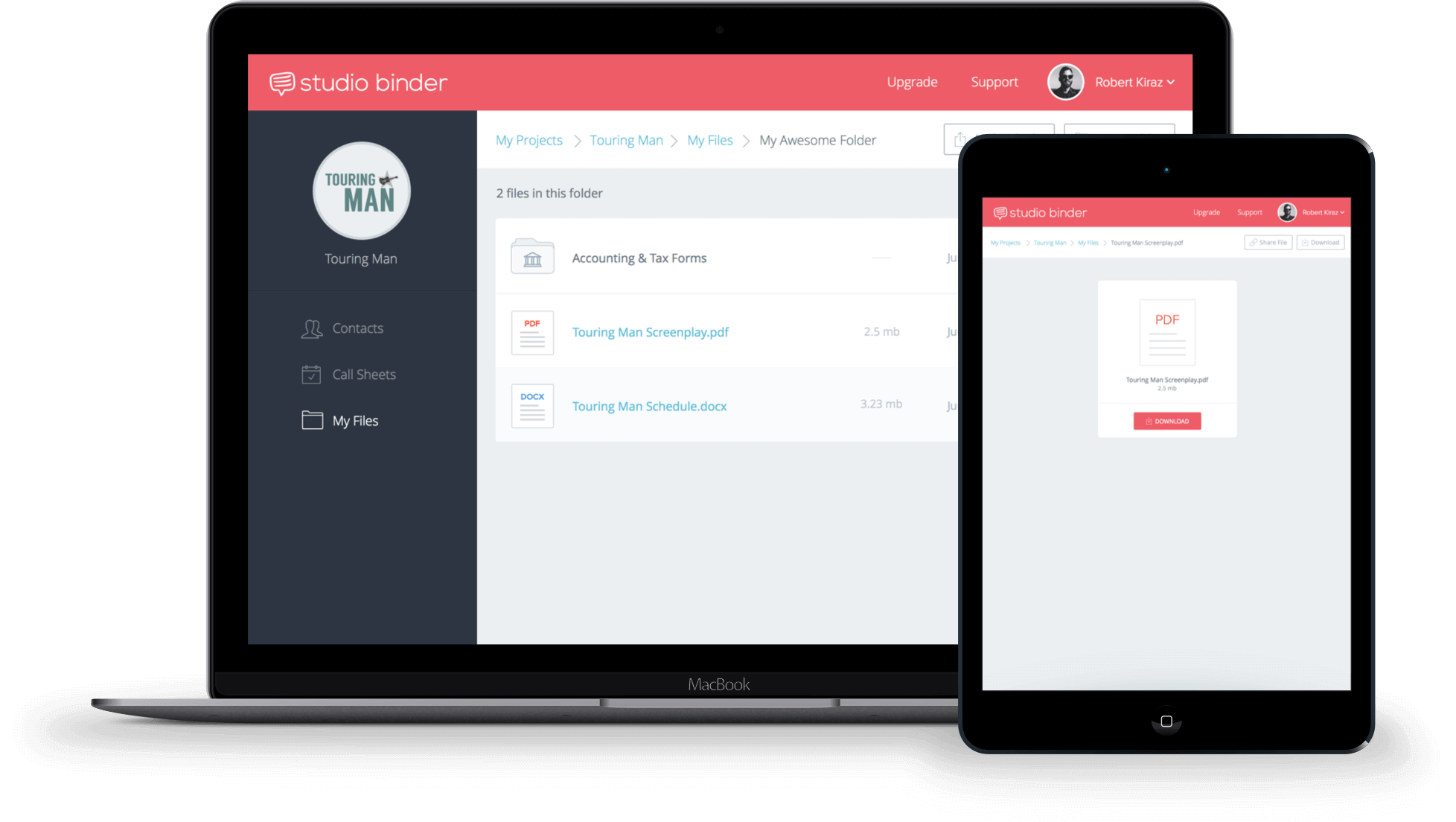This screenshot has width=1456, height=822.
Task: Click the Download button on tablet view
Action: click(x=1165, y=421)
